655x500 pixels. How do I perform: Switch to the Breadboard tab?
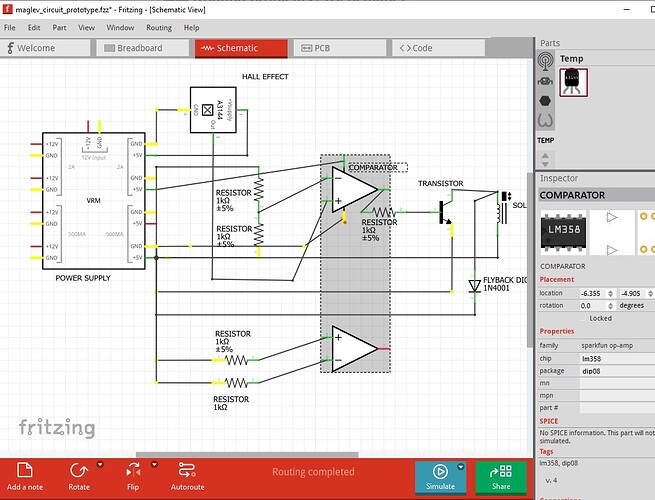[142, 48]
